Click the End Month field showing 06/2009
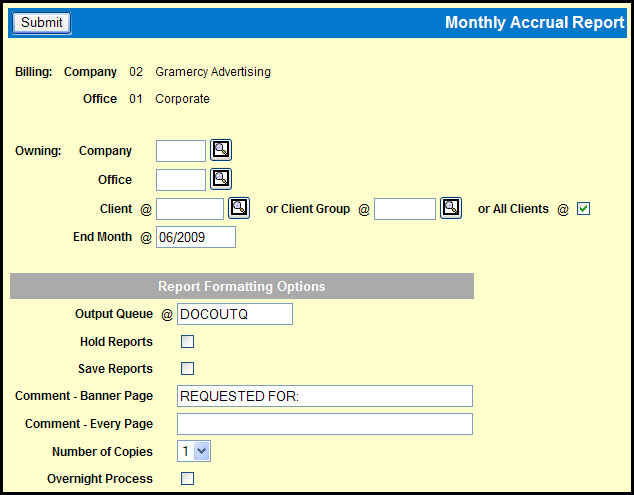 pos(196,237)
